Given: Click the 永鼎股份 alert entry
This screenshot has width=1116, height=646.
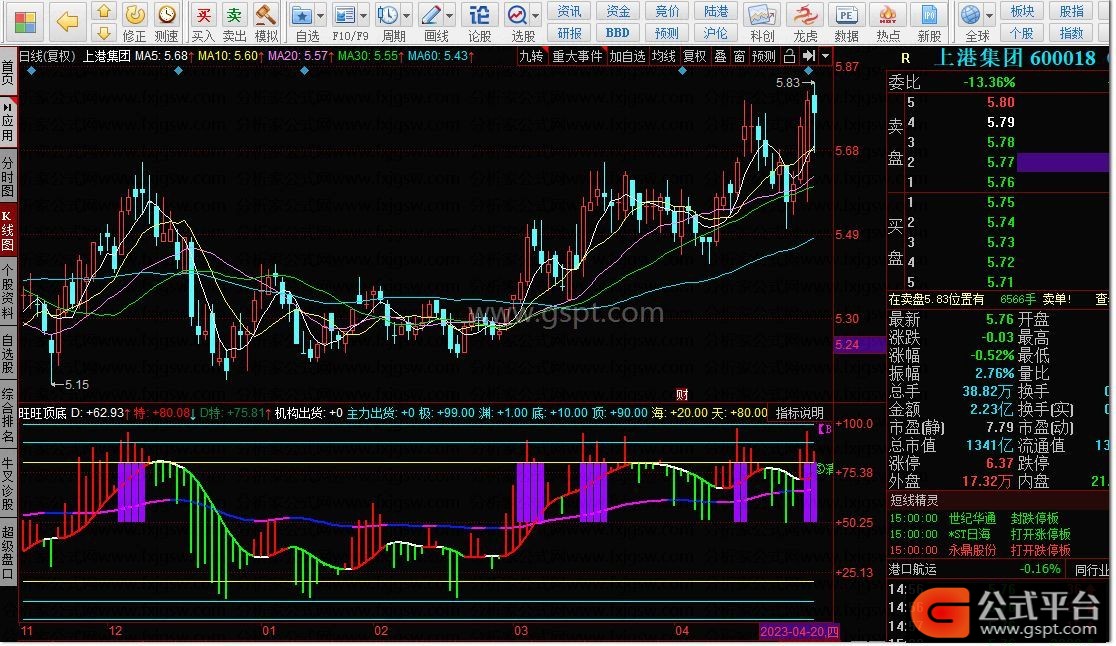Looking at the screenshot, I should click(972, 550).
